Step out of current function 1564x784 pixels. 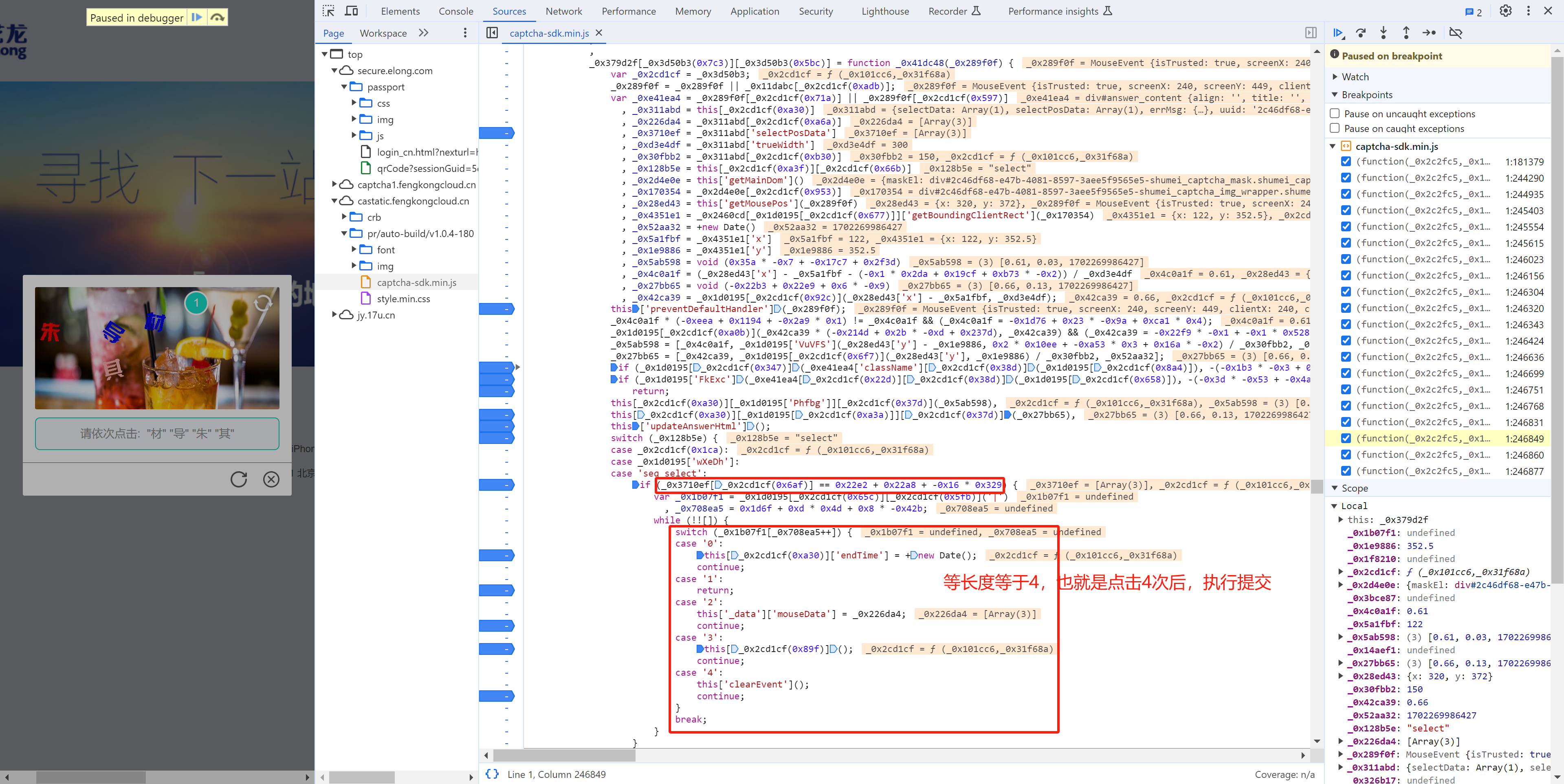(1406, 33)
